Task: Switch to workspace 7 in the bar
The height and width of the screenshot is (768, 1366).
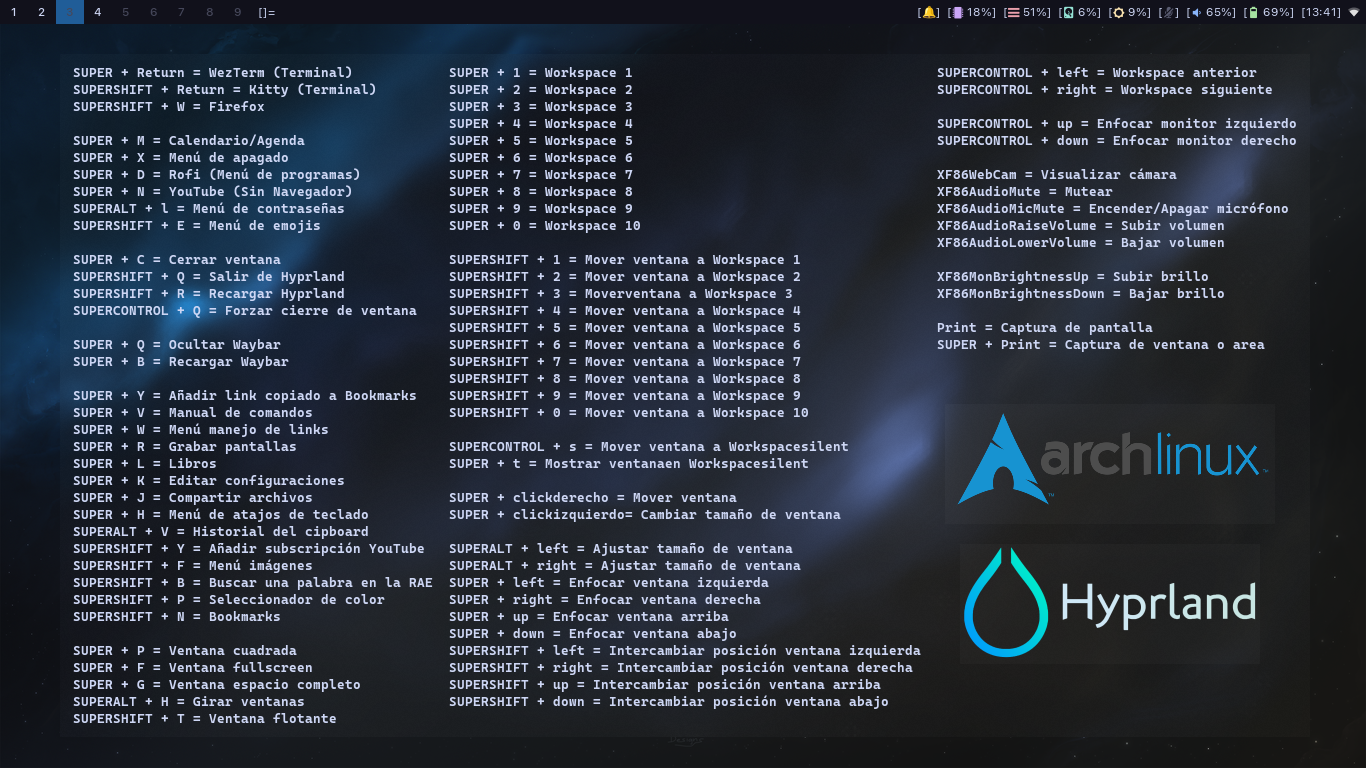Action: 181,12
